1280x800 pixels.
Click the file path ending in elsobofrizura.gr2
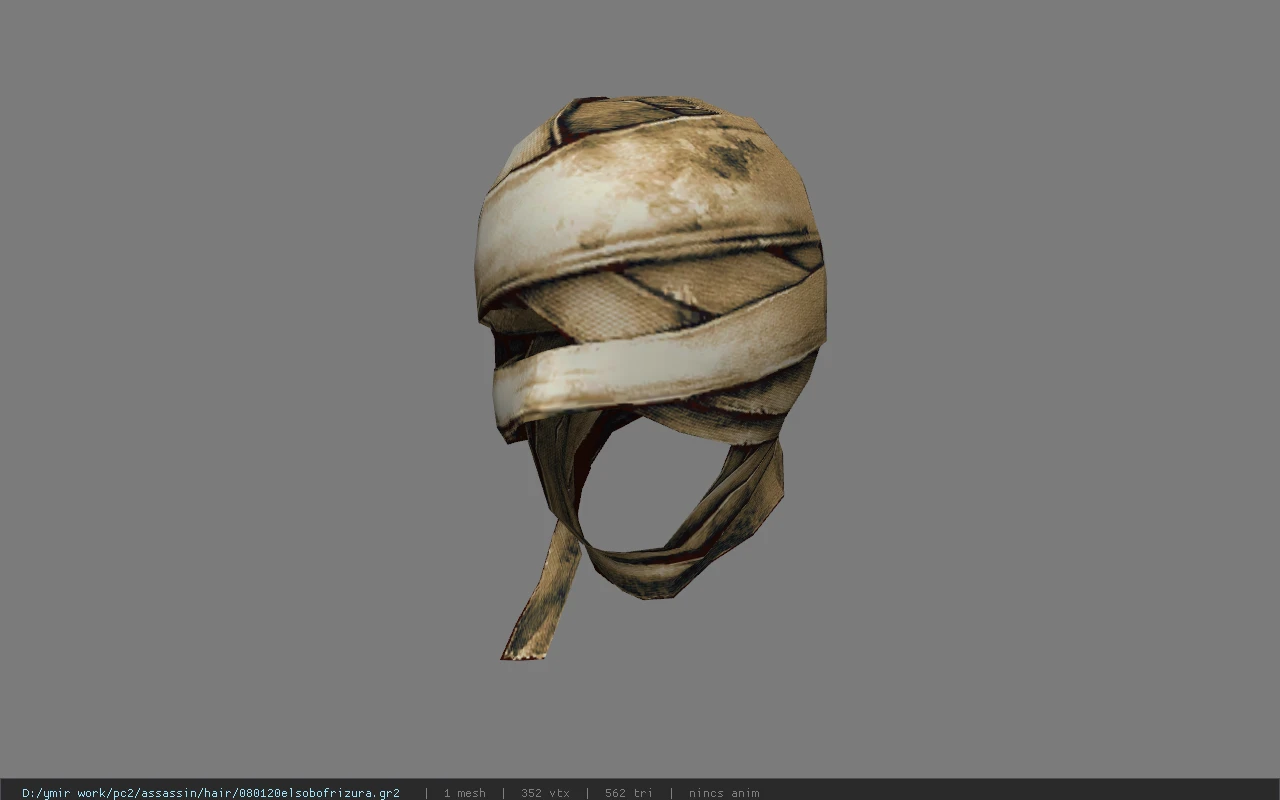pos(211,793)
